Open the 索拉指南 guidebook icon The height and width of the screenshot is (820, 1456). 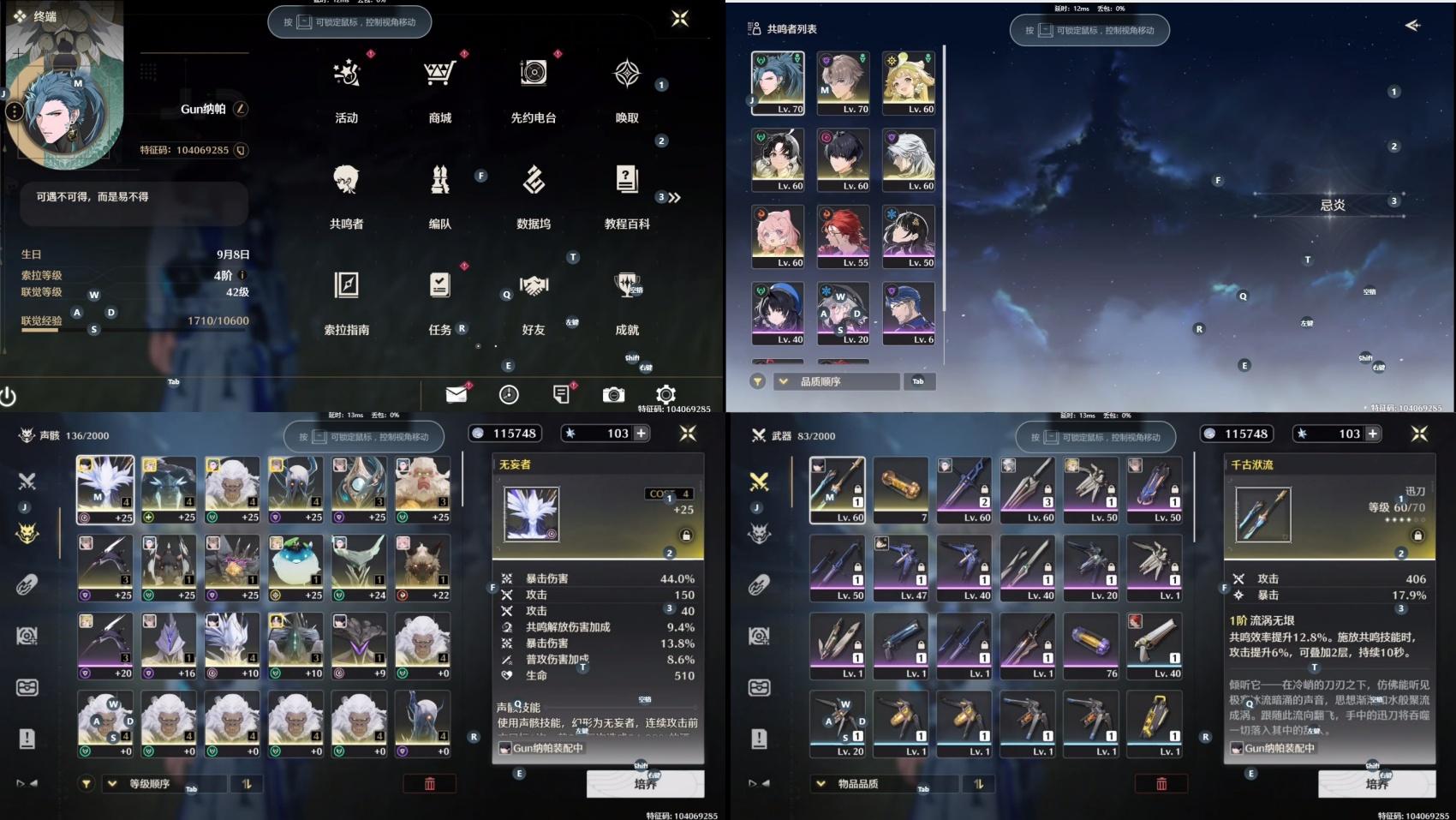pos(347,285)
